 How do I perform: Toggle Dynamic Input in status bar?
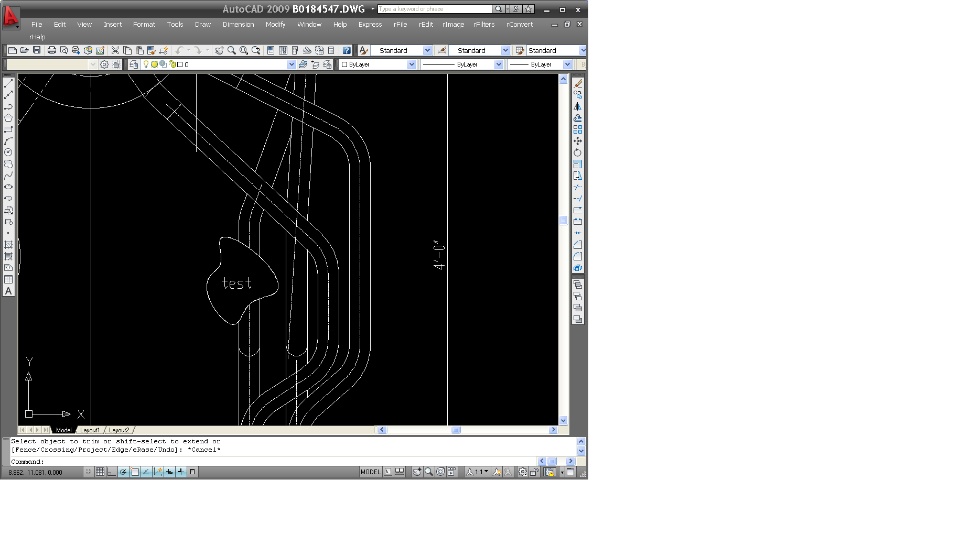(170, 472)
